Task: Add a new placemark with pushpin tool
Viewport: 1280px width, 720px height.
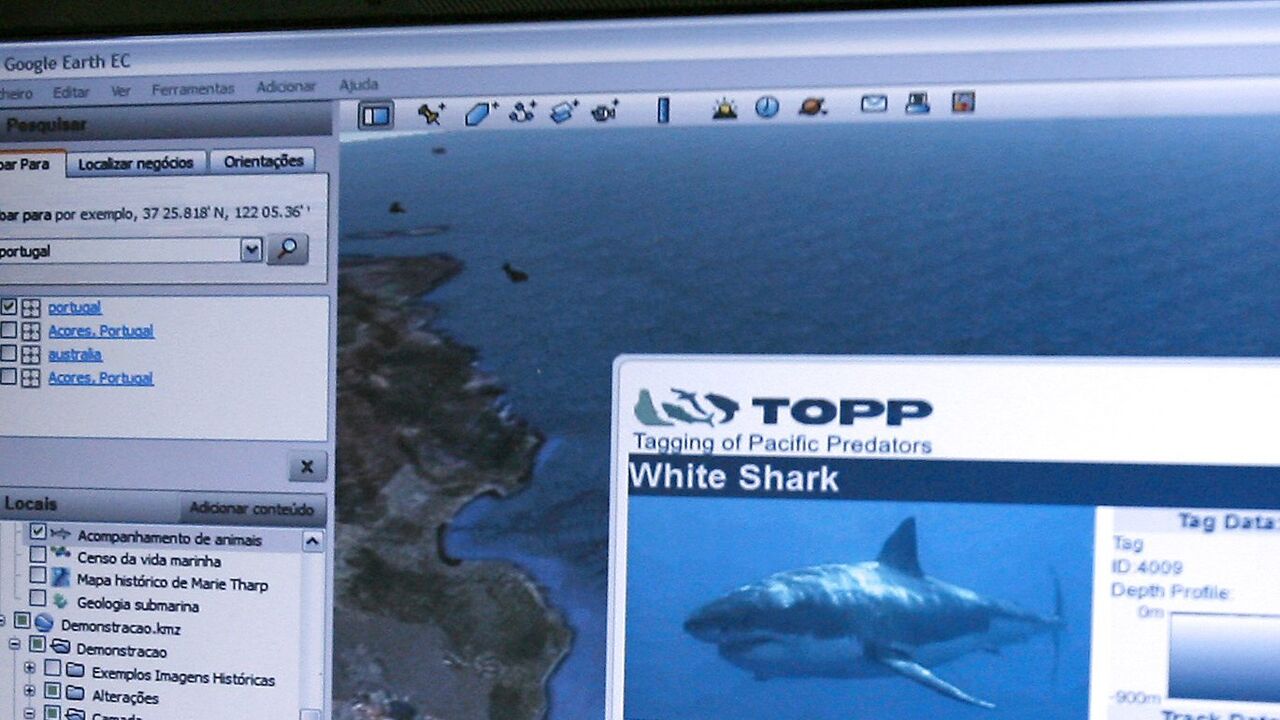Action: tap(430, 113)
